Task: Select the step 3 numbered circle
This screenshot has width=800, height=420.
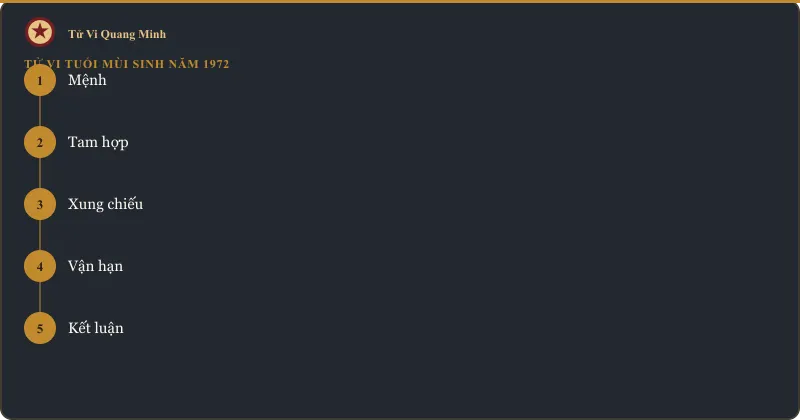Action: pyautogui.click(x=40, y=204)
